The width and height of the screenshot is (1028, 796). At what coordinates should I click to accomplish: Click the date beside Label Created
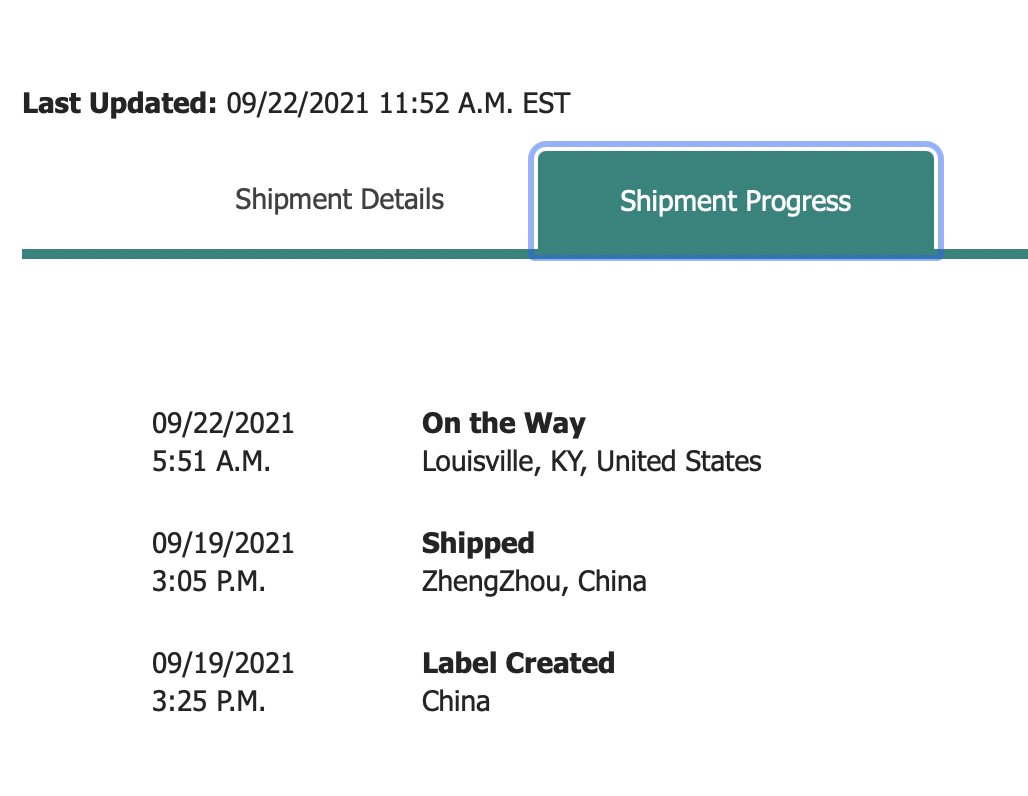[x=223, y=663]
